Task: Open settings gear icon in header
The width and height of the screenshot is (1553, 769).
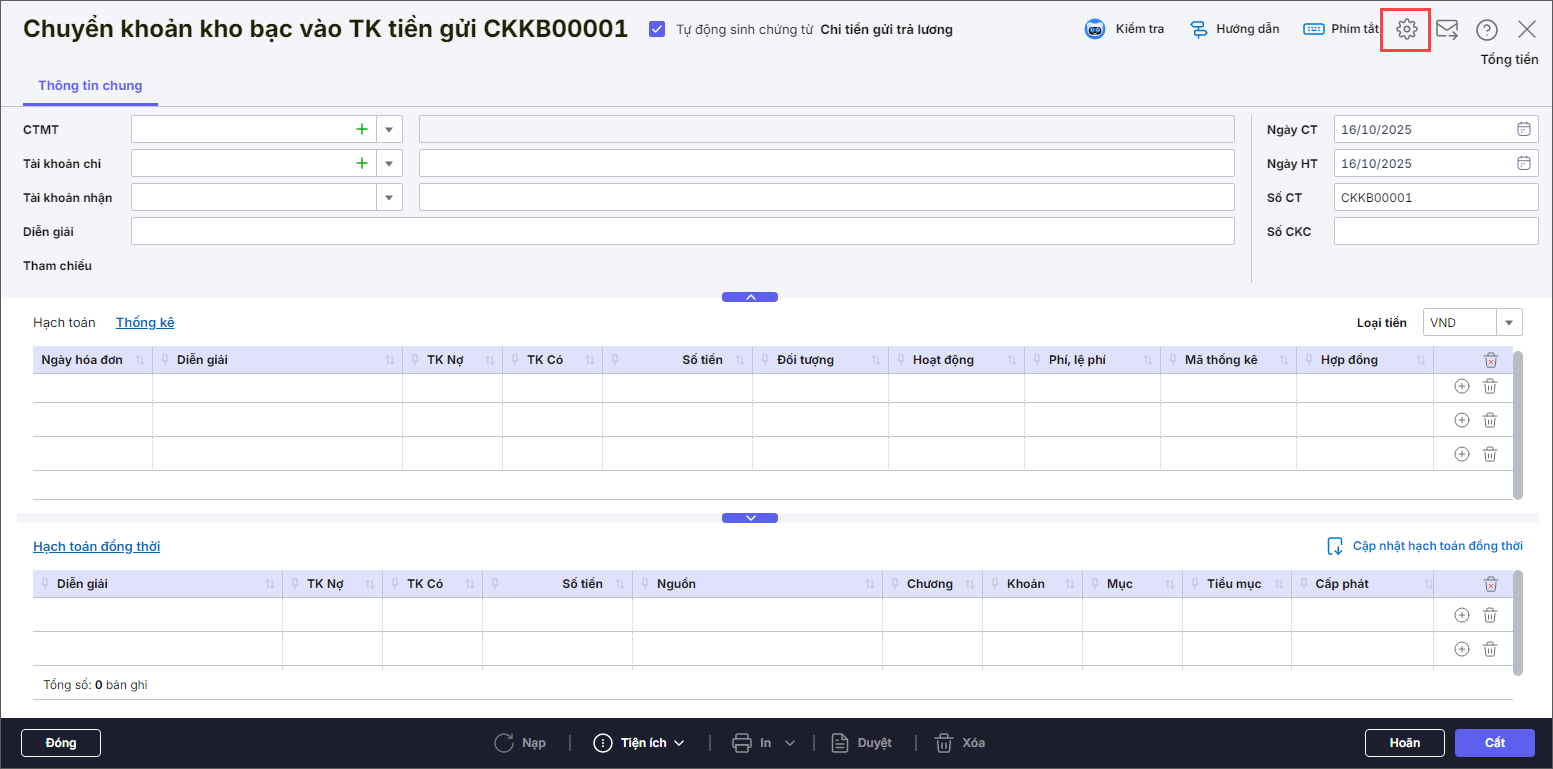Action: pos(1406,29)
